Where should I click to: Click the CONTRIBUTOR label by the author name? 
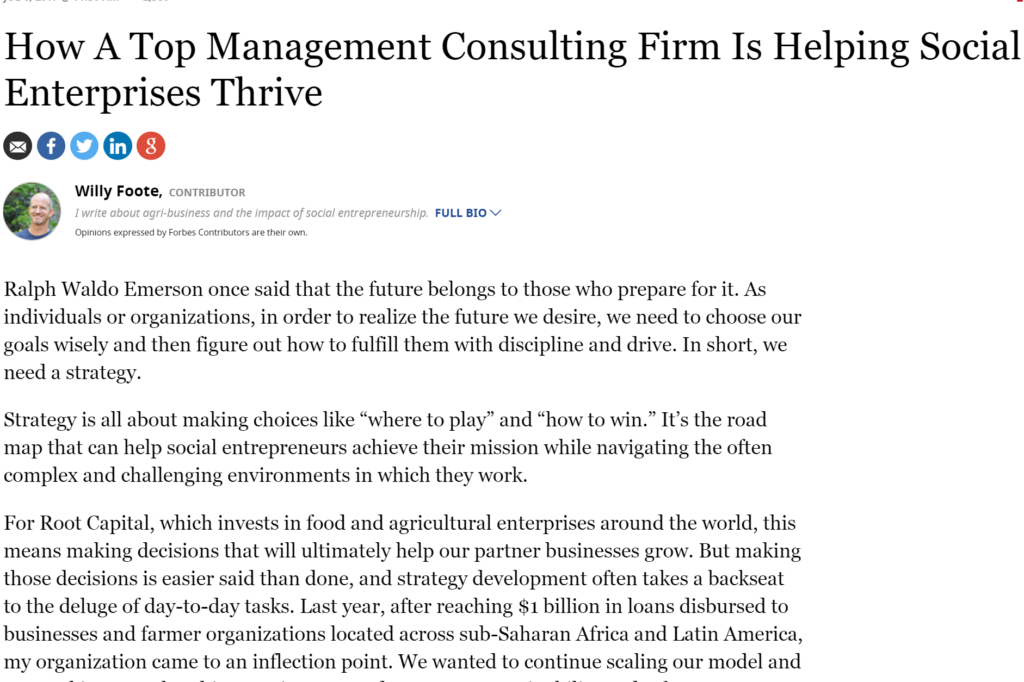(207, 193)
